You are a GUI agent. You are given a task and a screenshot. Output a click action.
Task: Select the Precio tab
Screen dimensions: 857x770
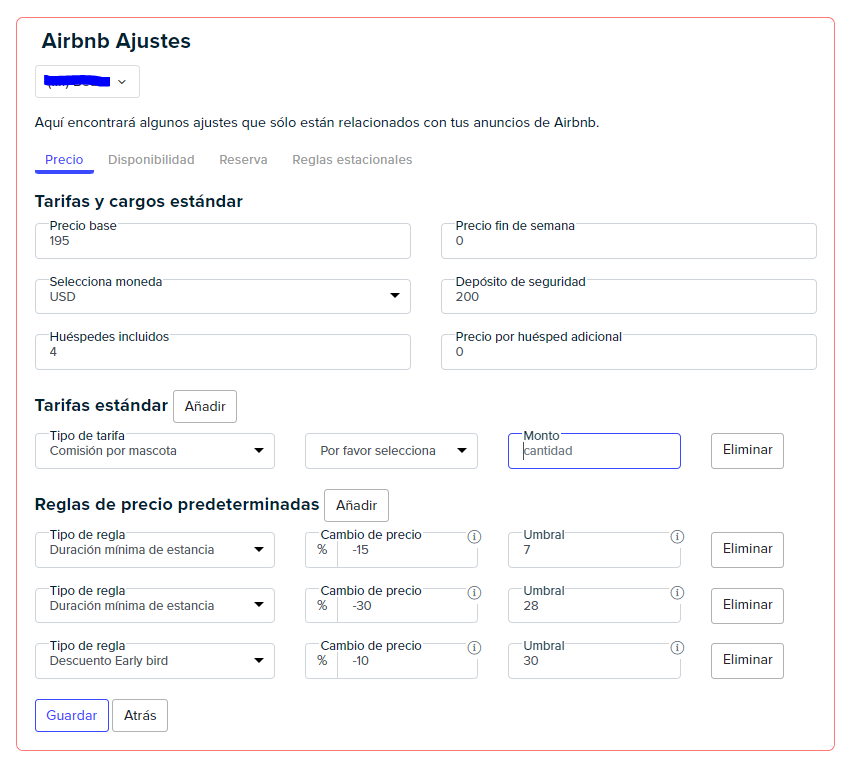click(x=64, y=160)
